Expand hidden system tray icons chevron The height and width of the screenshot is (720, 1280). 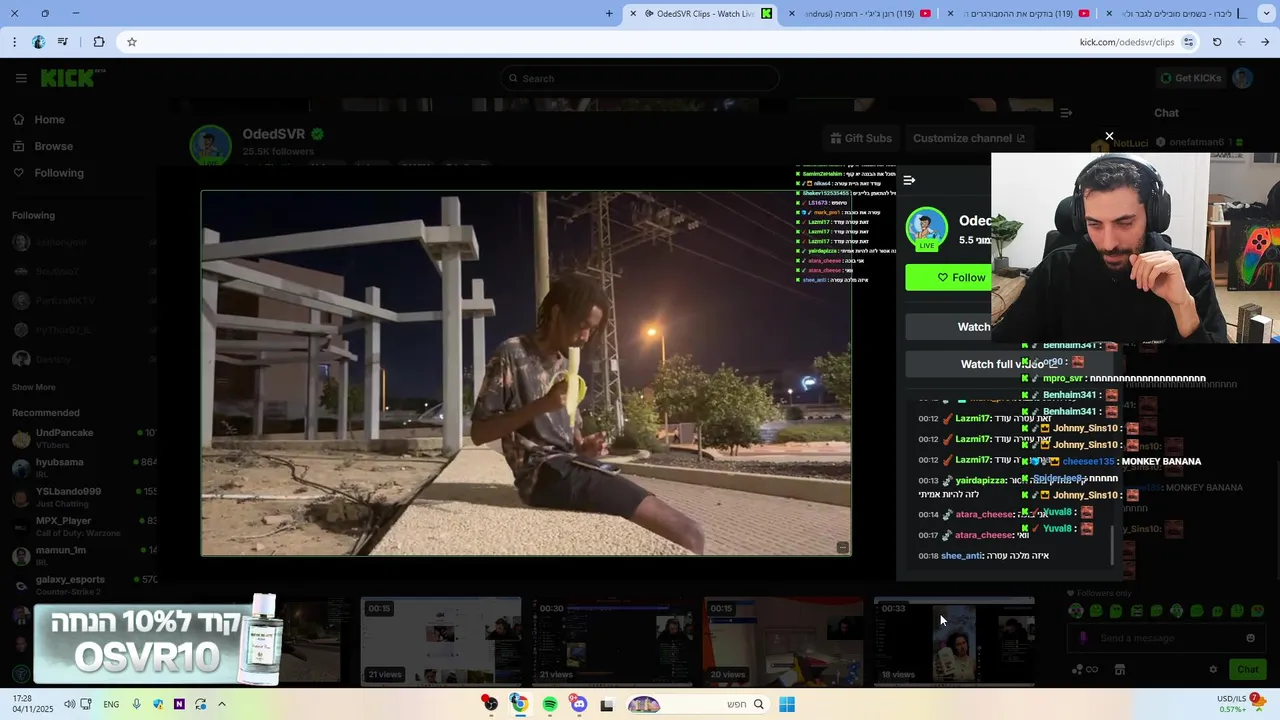coord(222,704)
